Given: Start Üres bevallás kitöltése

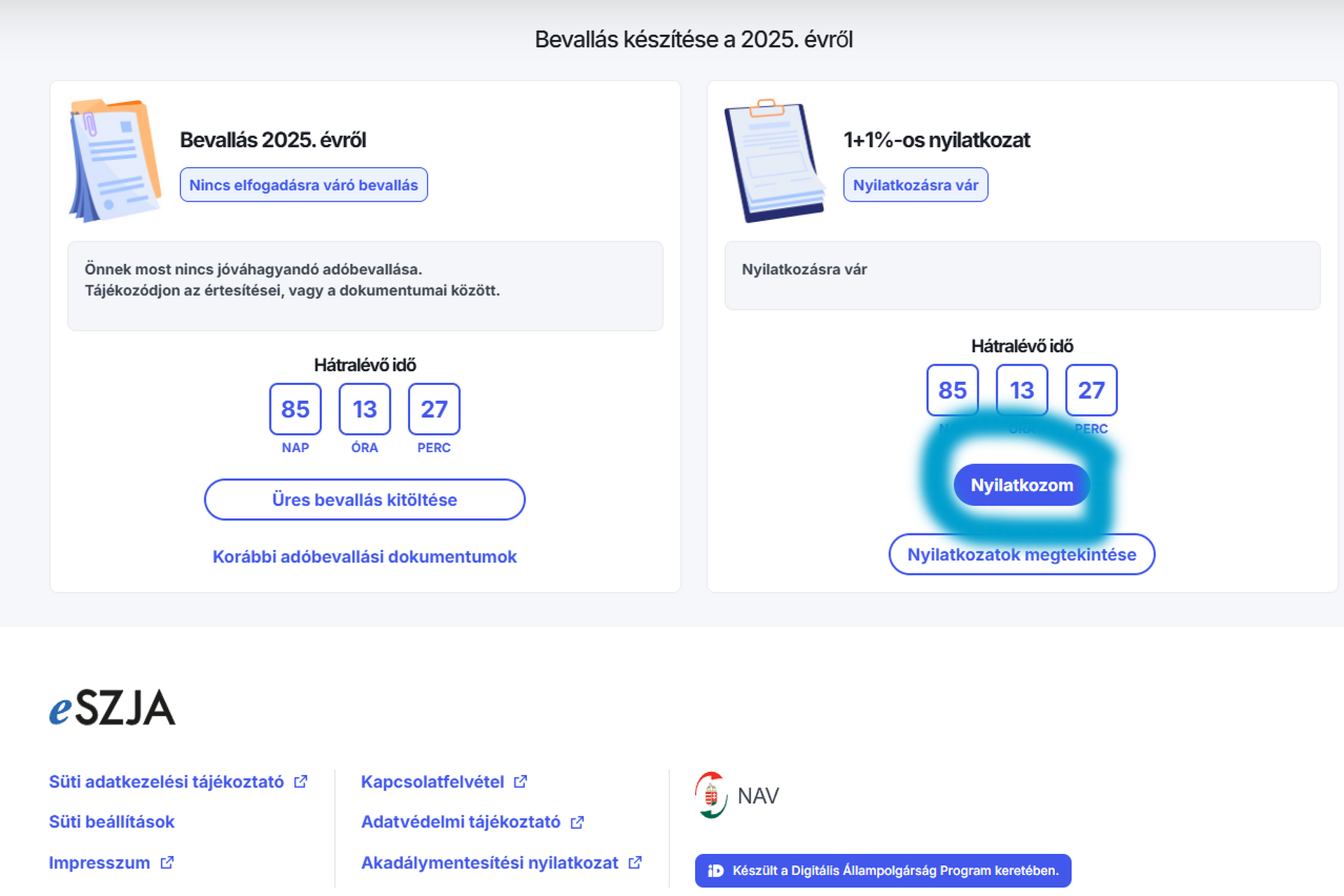Looking at the screenshot, I should pyautogui.click(x=364, y=500).
